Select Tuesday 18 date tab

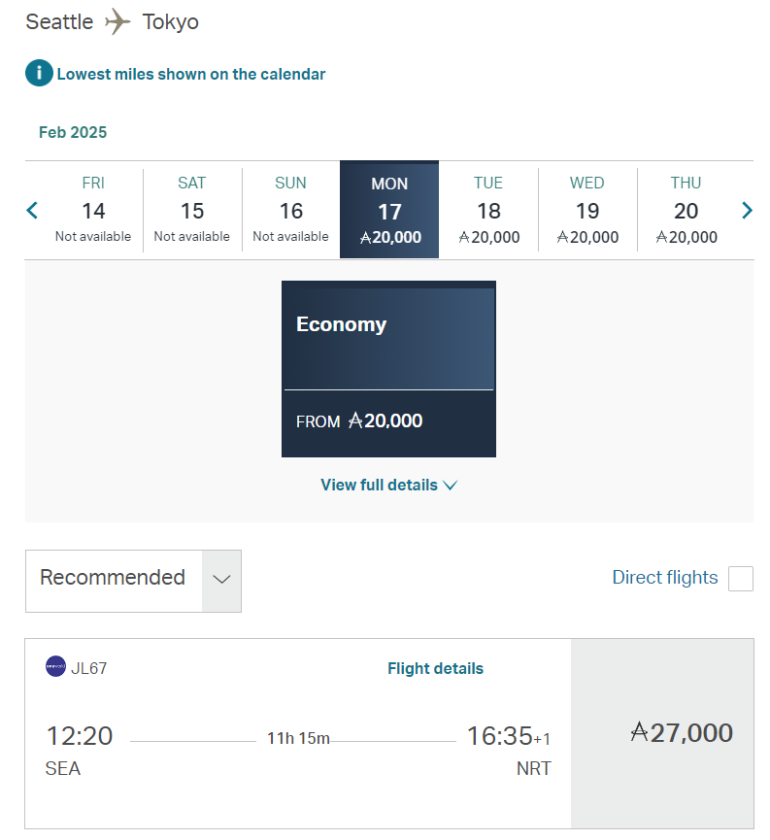488,210
